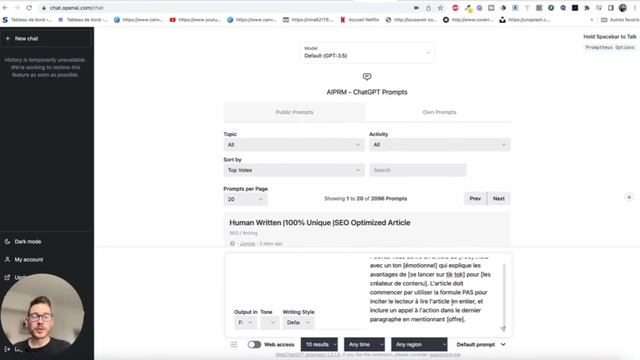Open the blue square extension icon

[x=515, y=8]
